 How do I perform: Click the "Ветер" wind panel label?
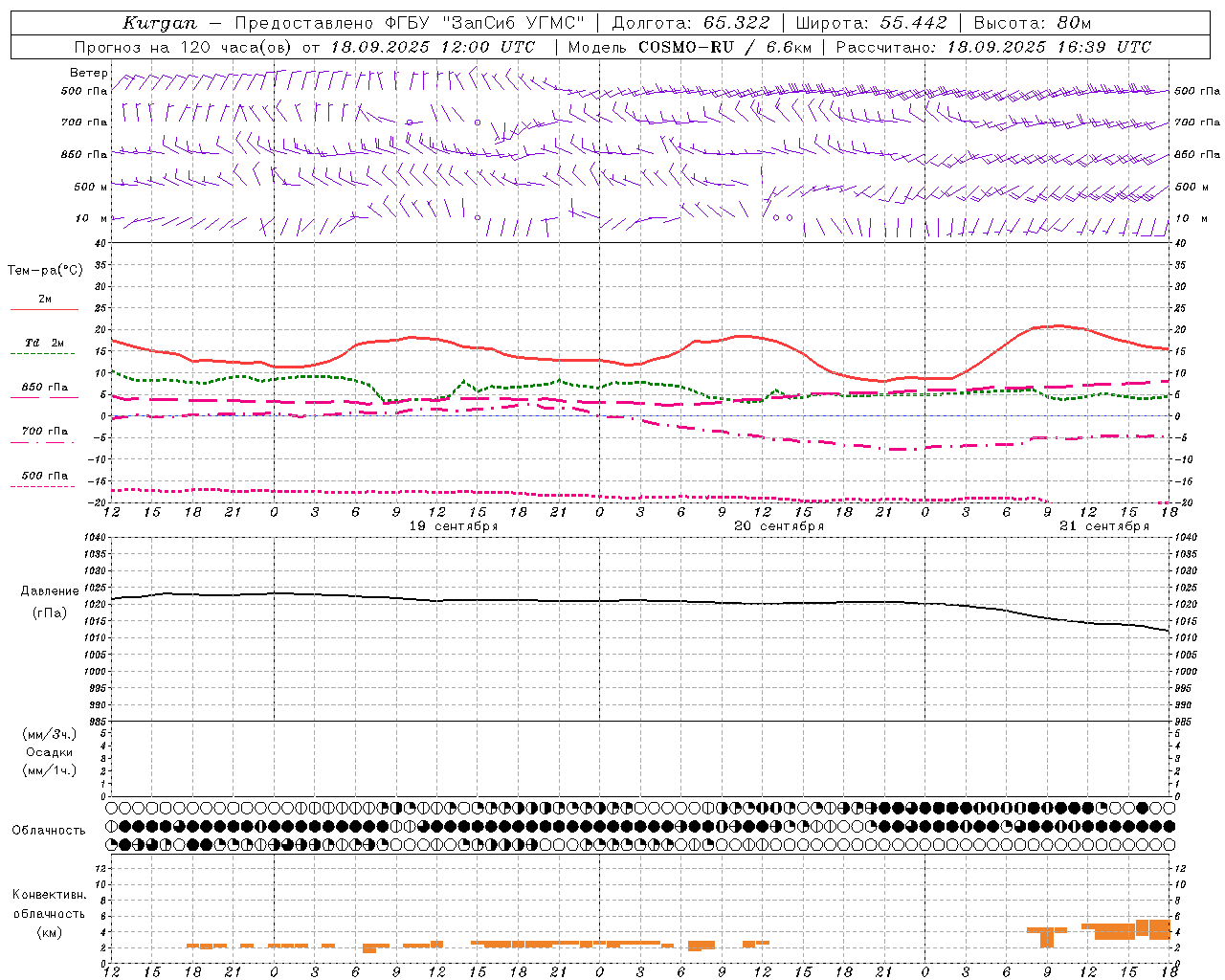89,73
